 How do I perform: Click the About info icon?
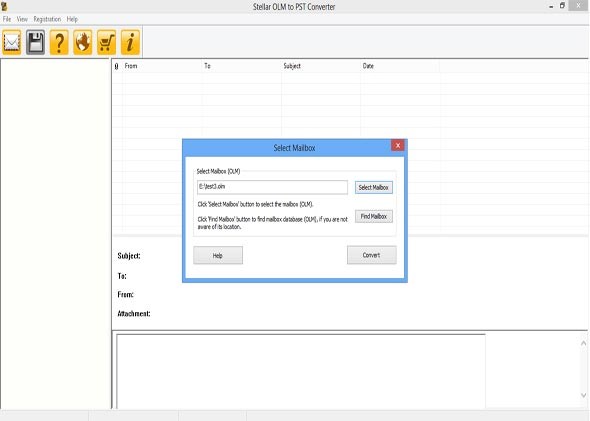tap(130, 42)
